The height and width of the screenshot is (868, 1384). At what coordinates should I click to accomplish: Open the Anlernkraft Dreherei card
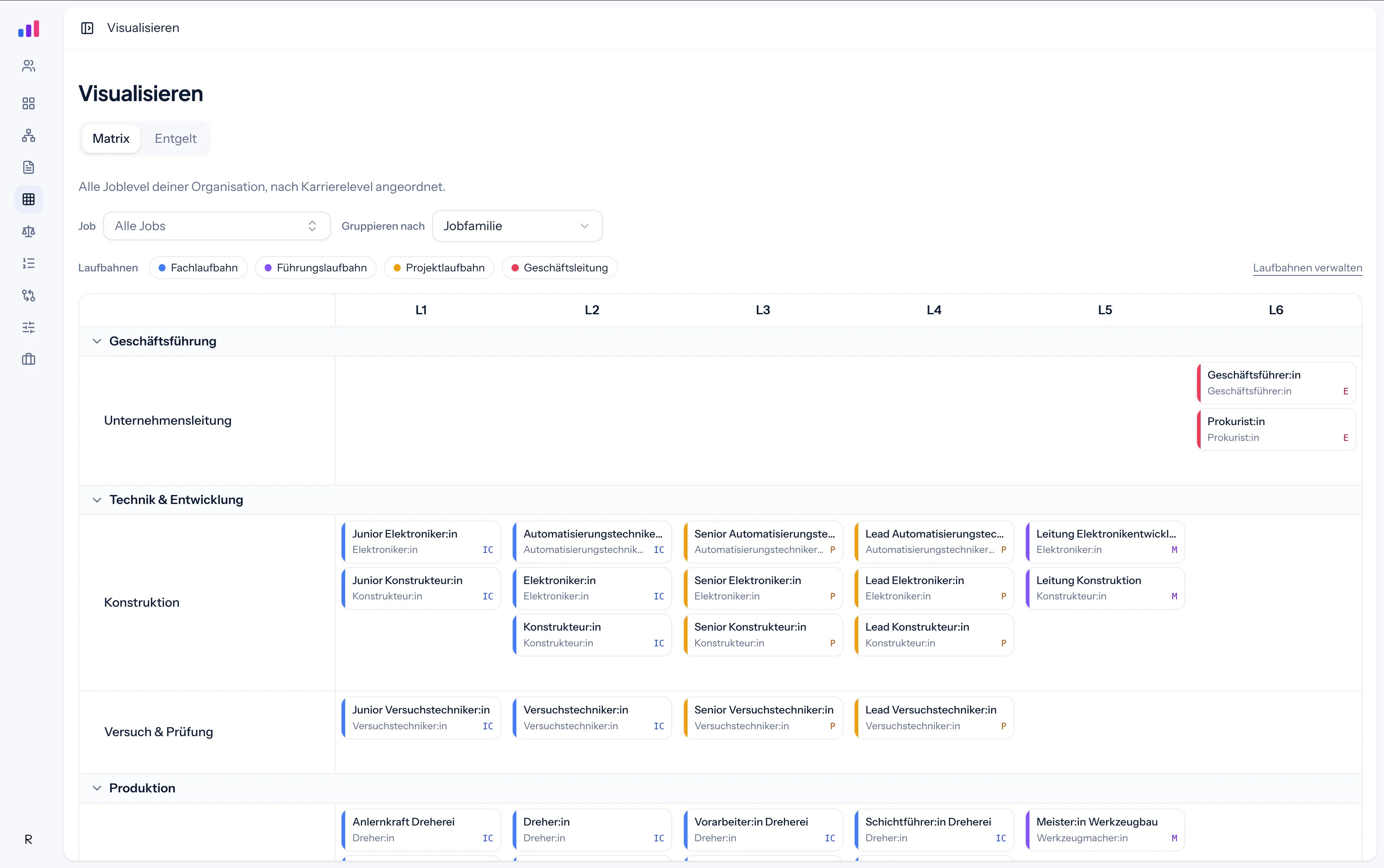click(422, 830)
